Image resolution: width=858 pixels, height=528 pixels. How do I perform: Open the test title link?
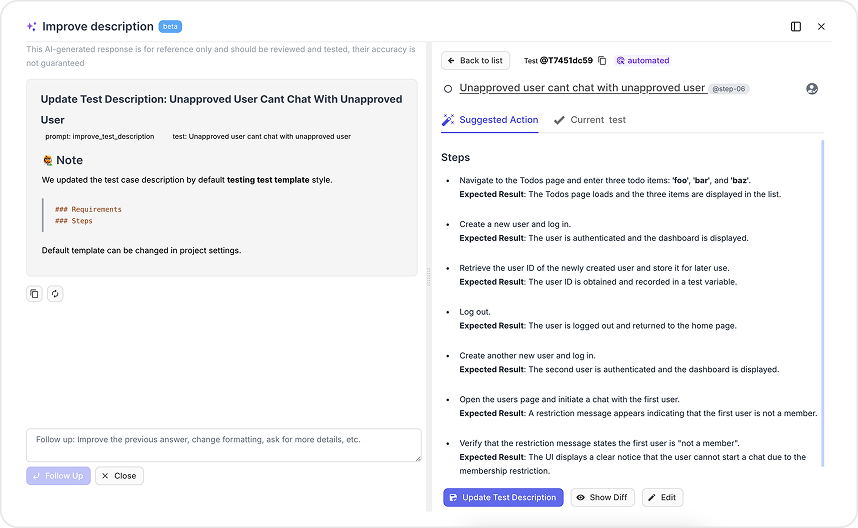(582, 88)
